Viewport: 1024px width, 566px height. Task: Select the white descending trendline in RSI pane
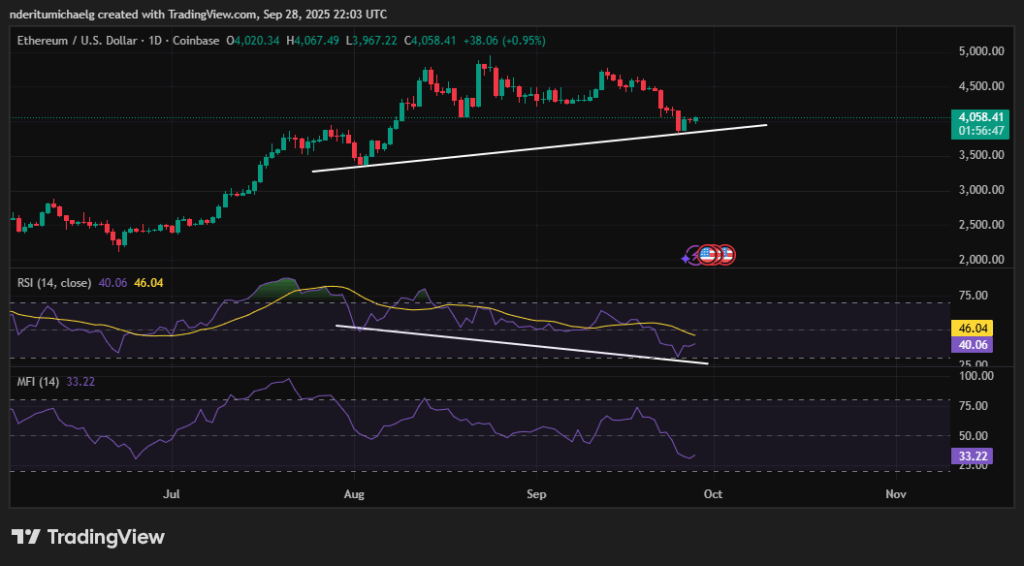click(x=522, y=345)
